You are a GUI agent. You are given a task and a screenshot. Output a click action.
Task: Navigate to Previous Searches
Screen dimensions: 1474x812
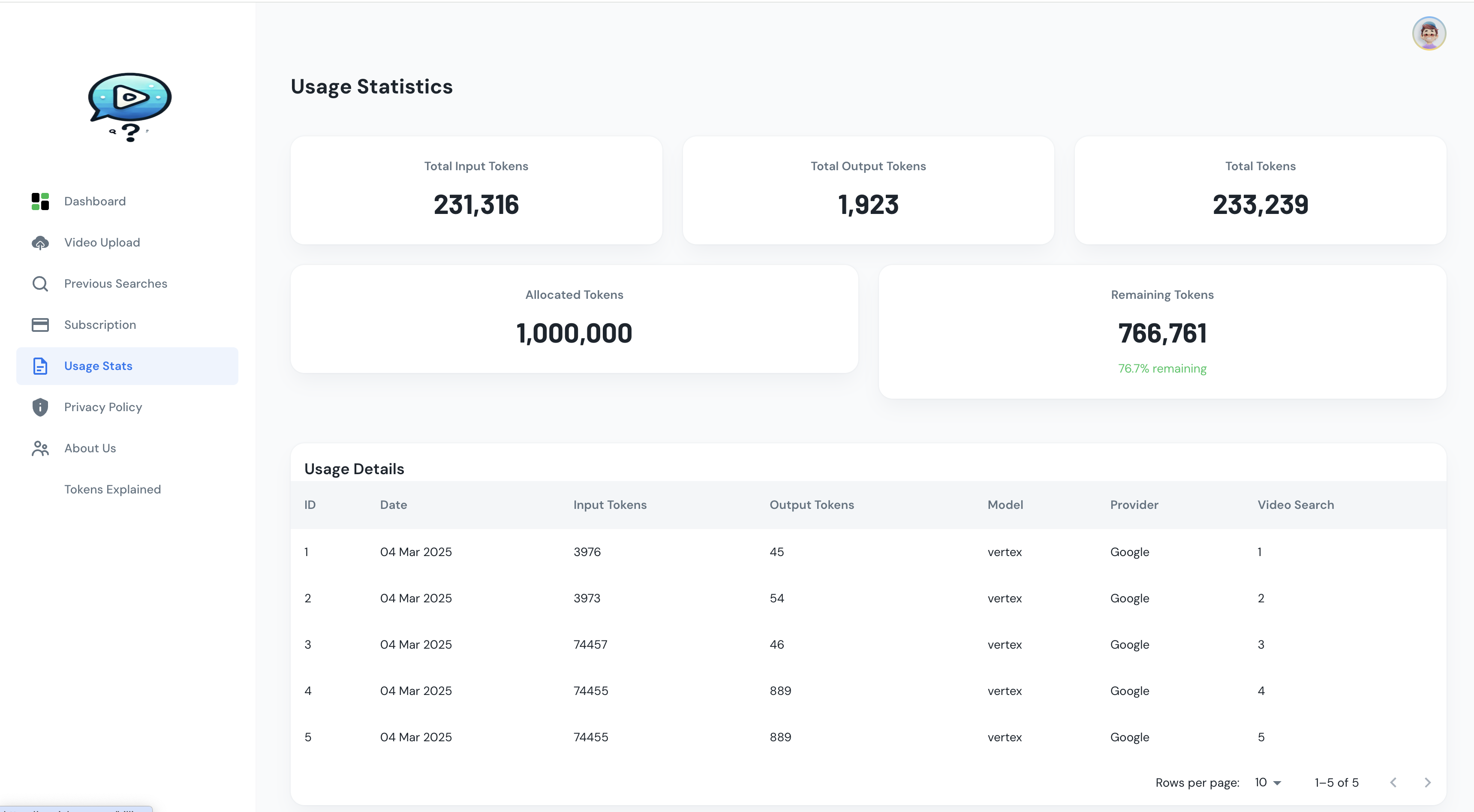[x=116, y=284]
